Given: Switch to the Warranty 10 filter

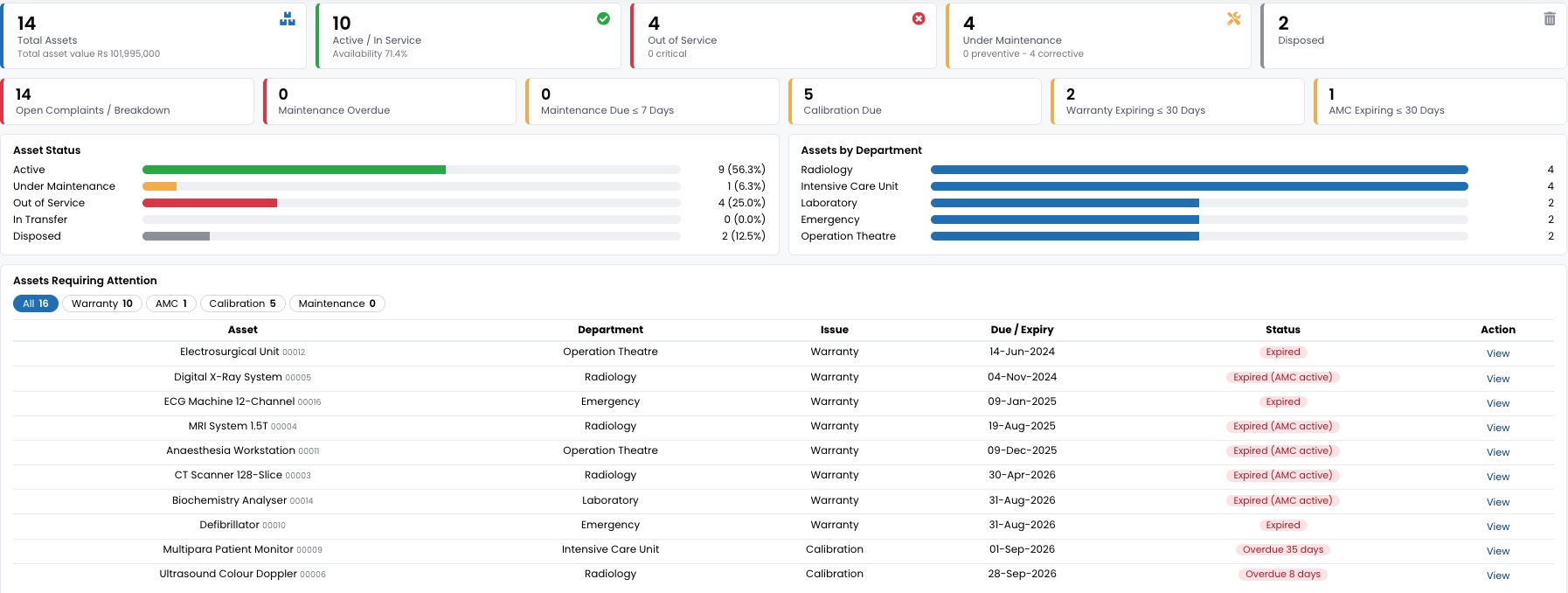Looking at the screenshot, I should (x=102, y=303).
